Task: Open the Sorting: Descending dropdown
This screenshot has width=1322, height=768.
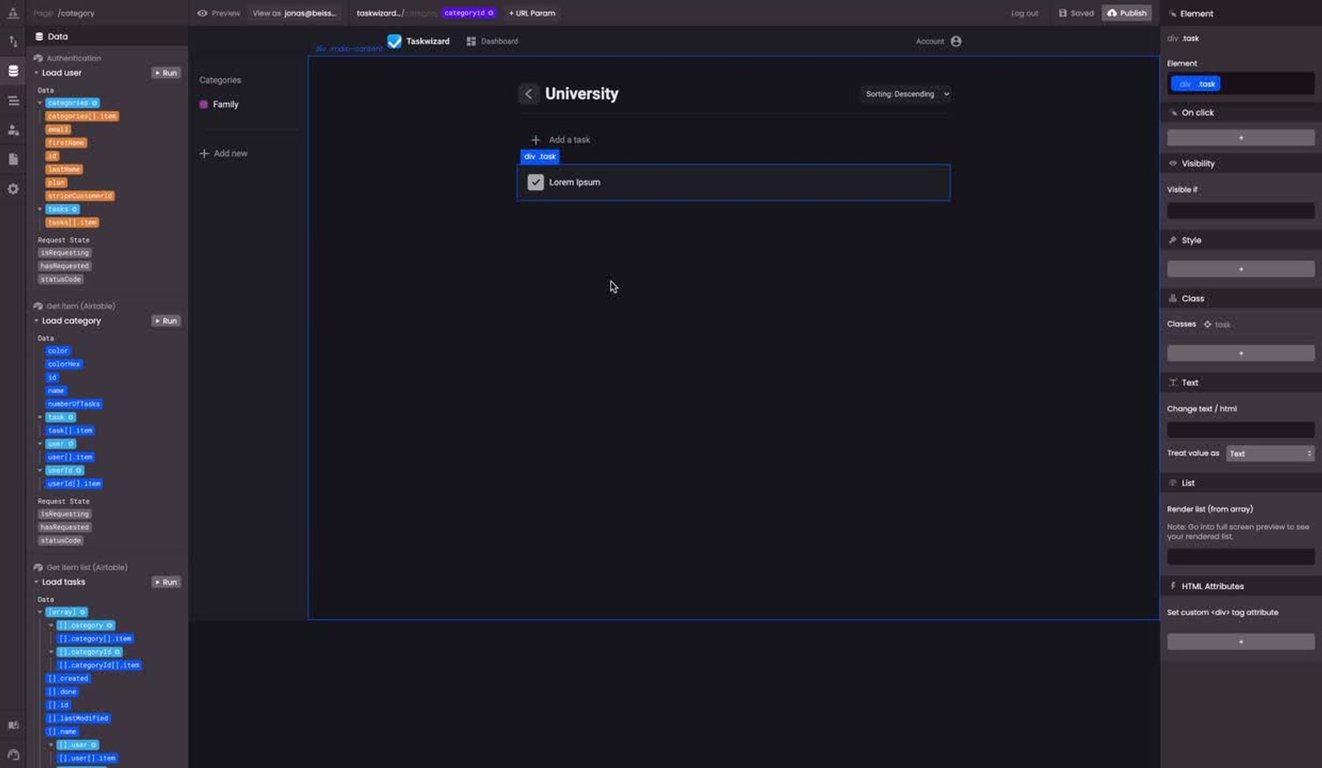Action: click(905, 93)
